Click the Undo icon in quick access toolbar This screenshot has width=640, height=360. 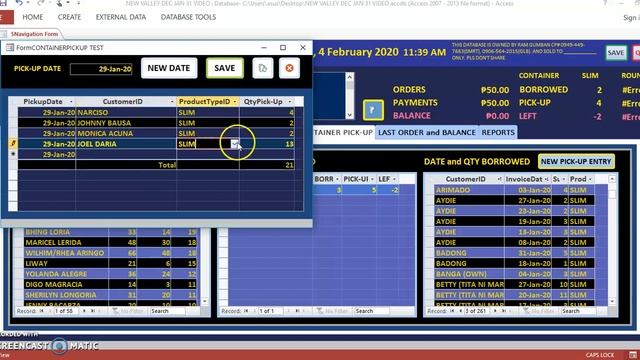(19, 3)
